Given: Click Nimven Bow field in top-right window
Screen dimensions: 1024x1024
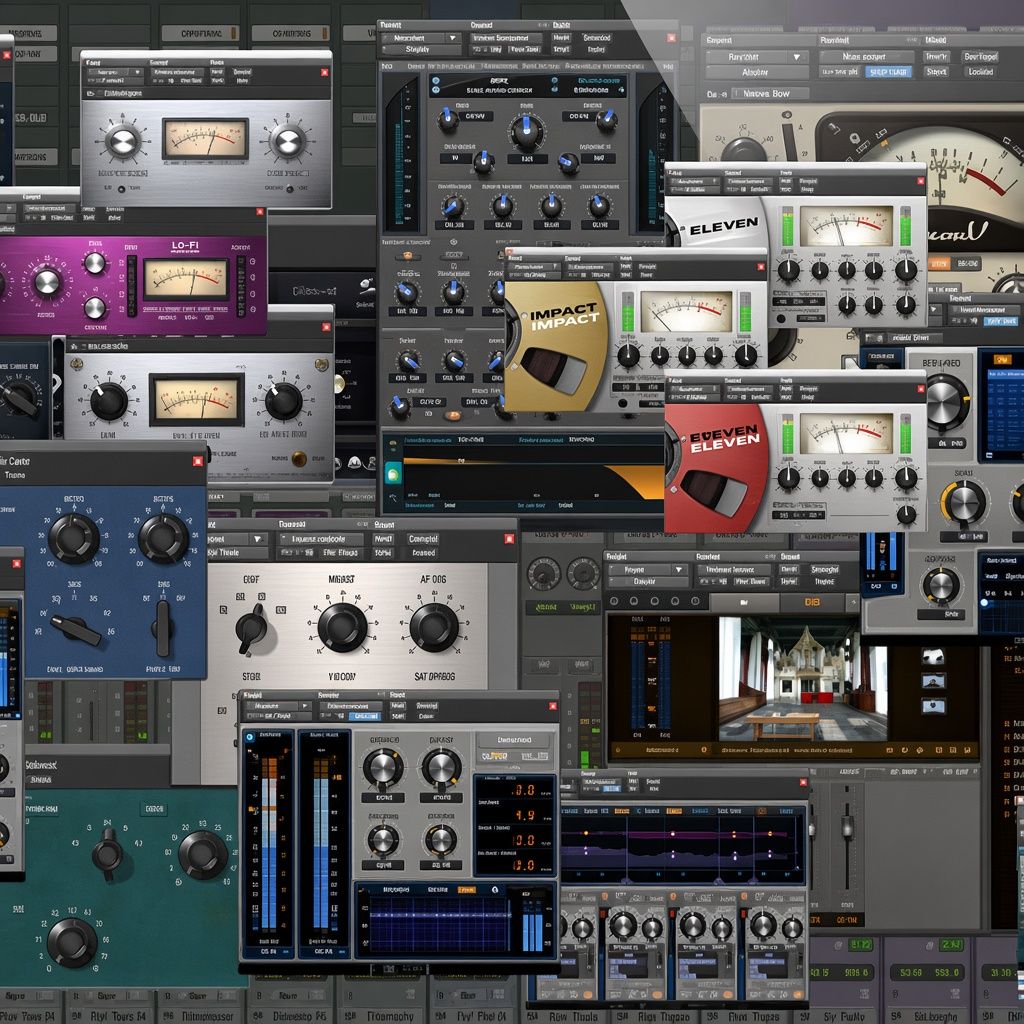Looking at the screenshot, I should 770,94.
